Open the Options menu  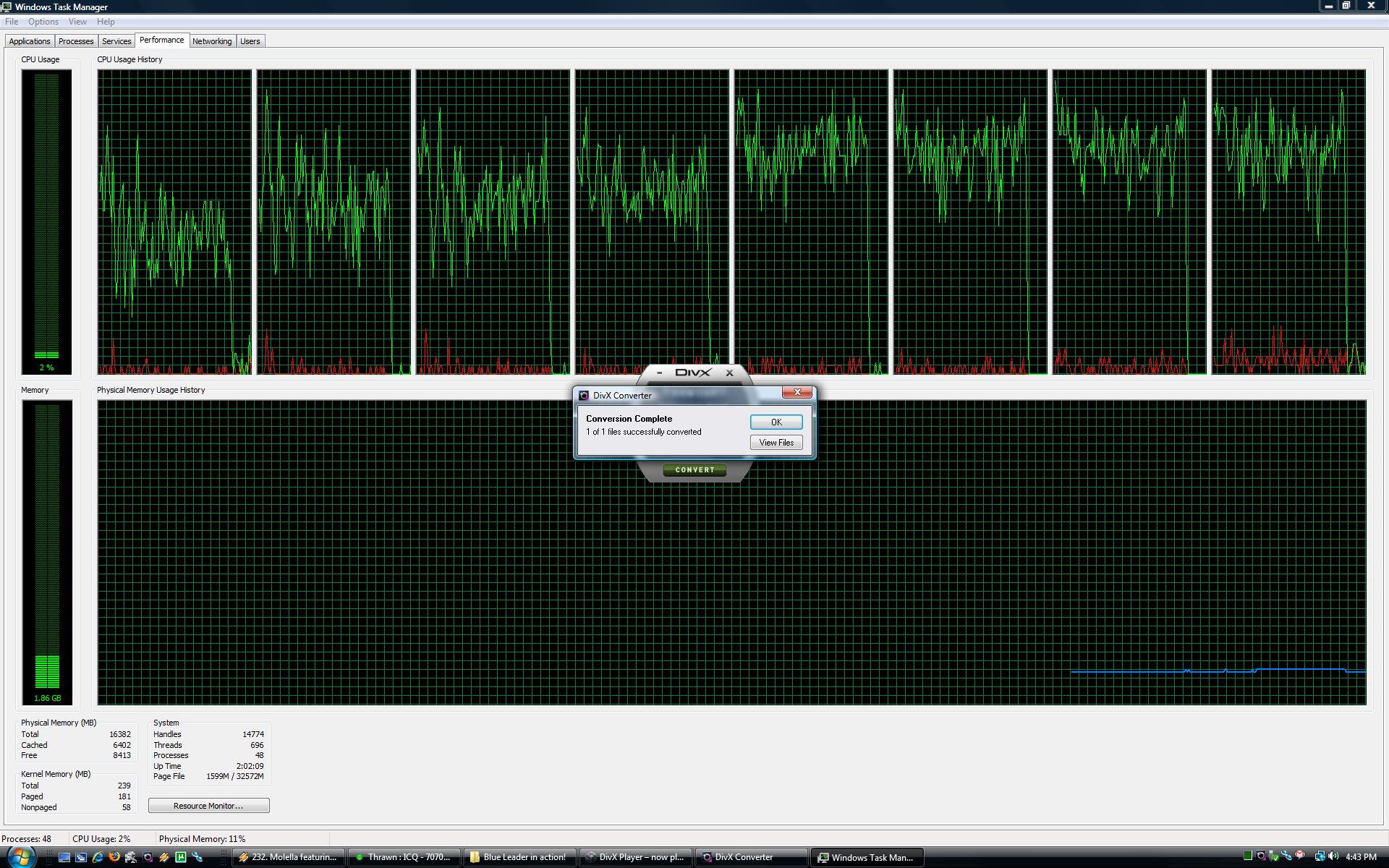pyautogui.click(x=43, y=22)
